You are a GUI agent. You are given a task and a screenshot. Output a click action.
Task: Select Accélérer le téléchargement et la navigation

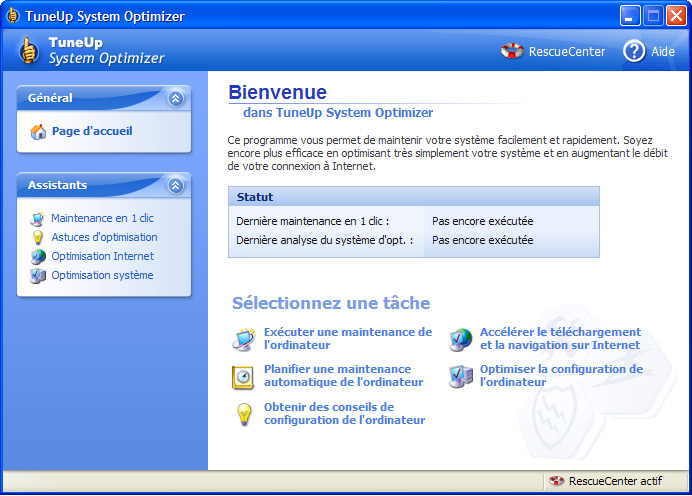(x=560, y=338)
